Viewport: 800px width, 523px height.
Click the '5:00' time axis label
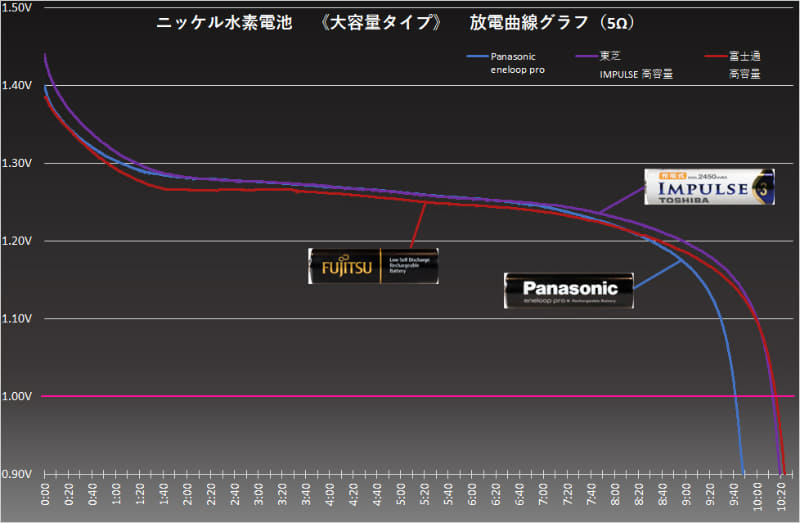pyautogui.click(x=402, y=494)
